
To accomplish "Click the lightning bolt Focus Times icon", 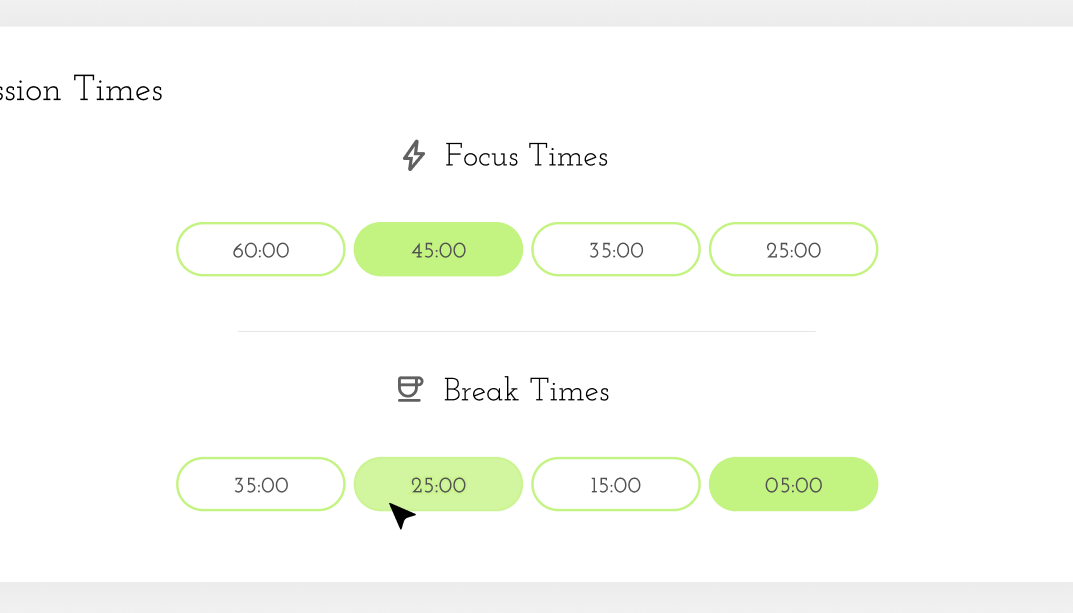I will [413, 155].
